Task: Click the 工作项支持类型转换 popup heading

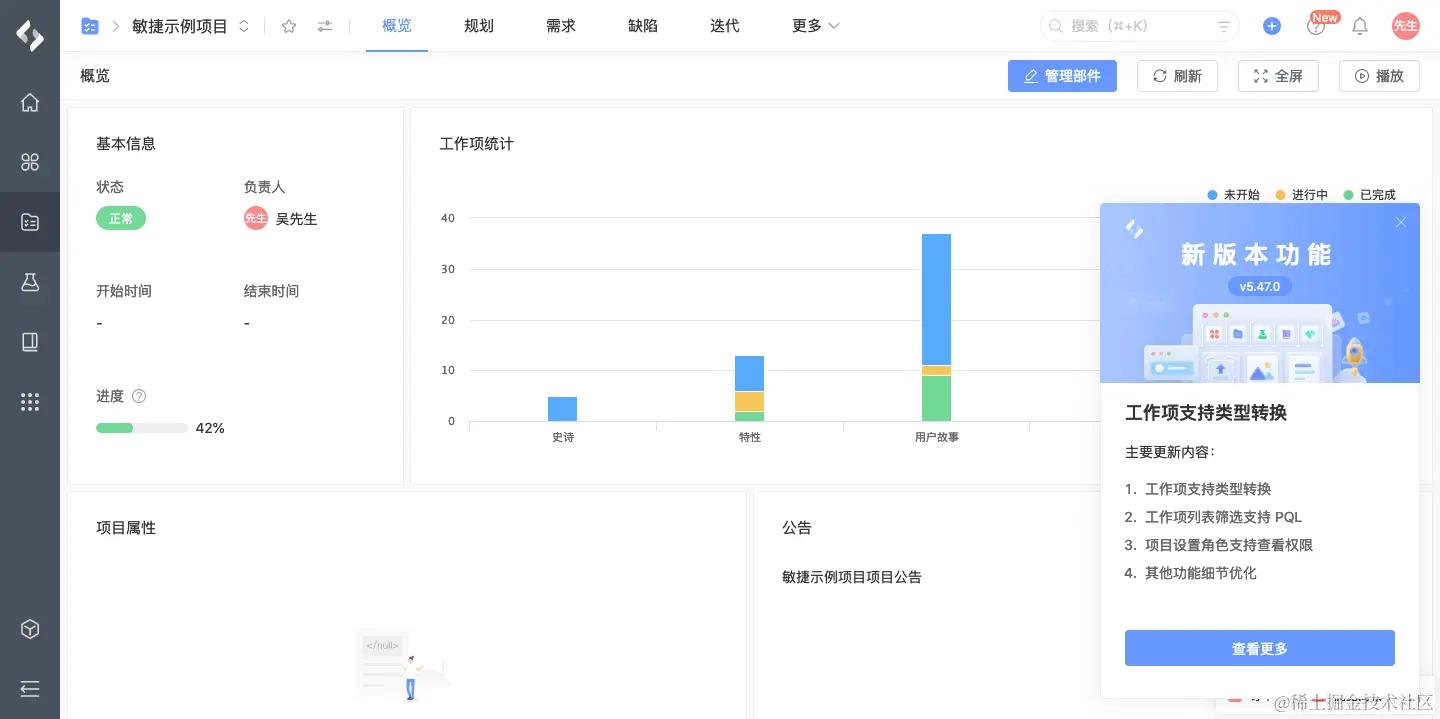Action: [x=1206, y=412]
